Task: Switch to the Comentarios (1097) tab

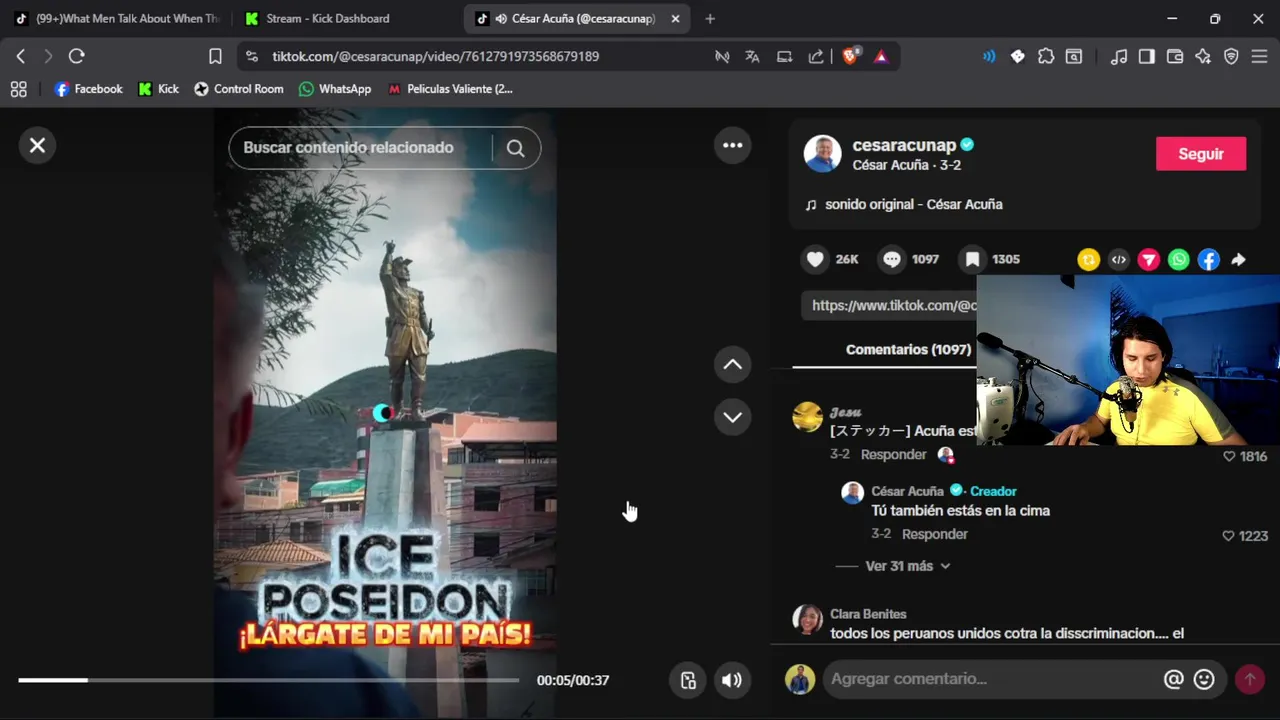Action: point(908,349)
